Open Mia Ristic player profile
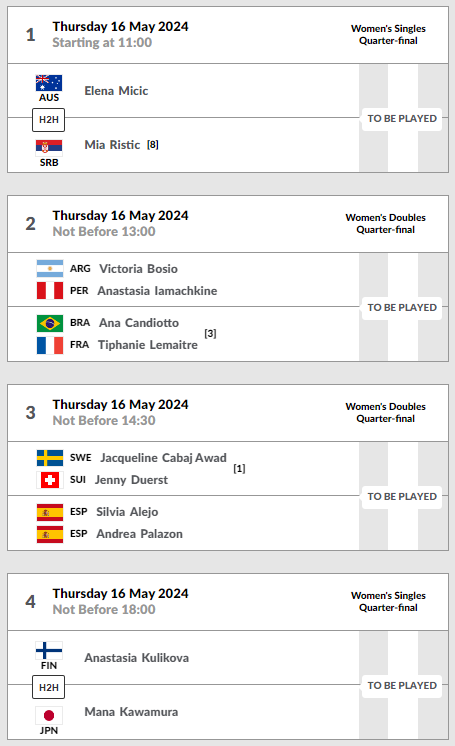Screen dimensions: 455x746 [112, 145]
